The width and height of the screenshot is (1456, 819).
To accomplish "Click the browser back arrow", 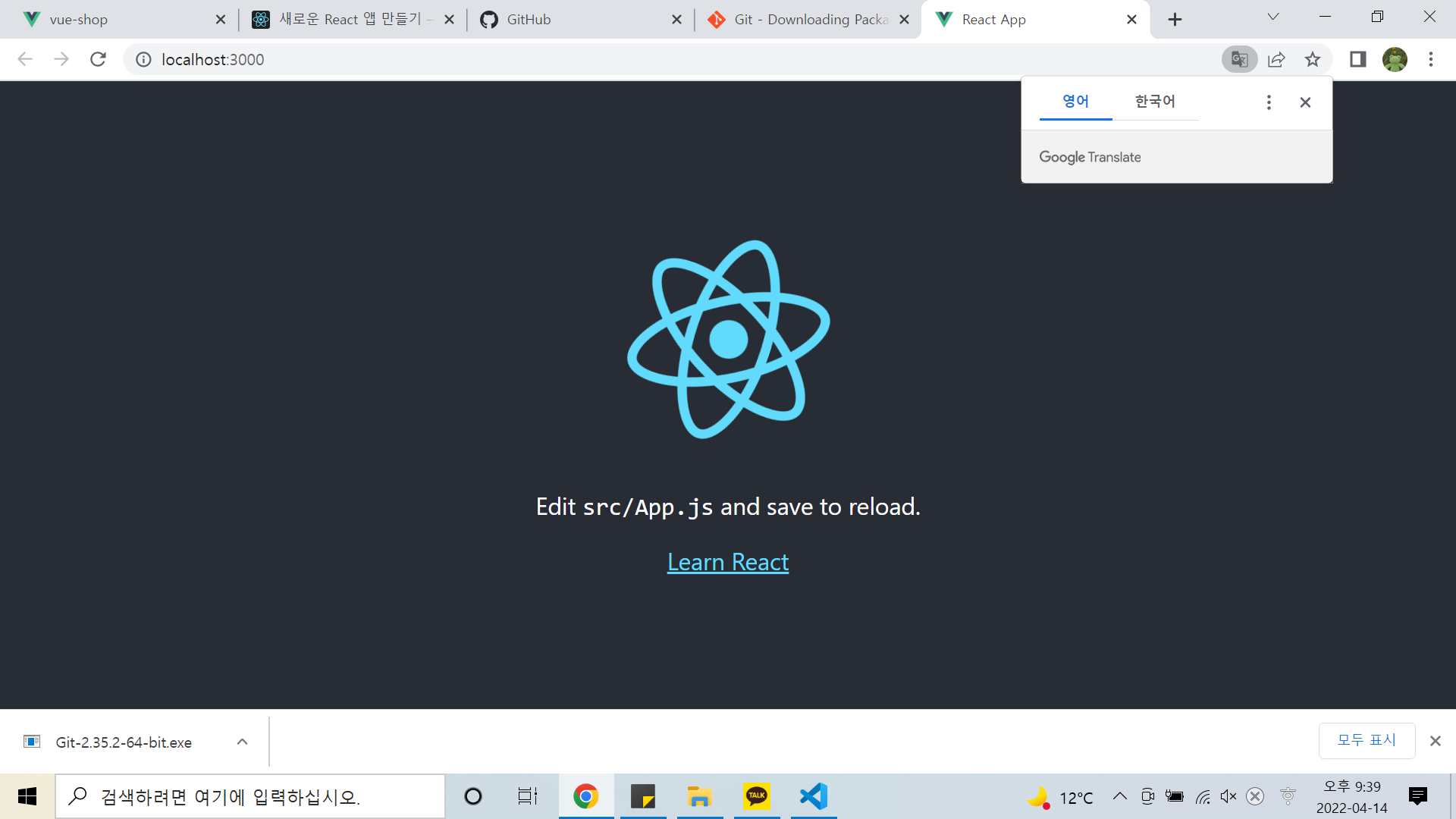I will coord(25,59).
